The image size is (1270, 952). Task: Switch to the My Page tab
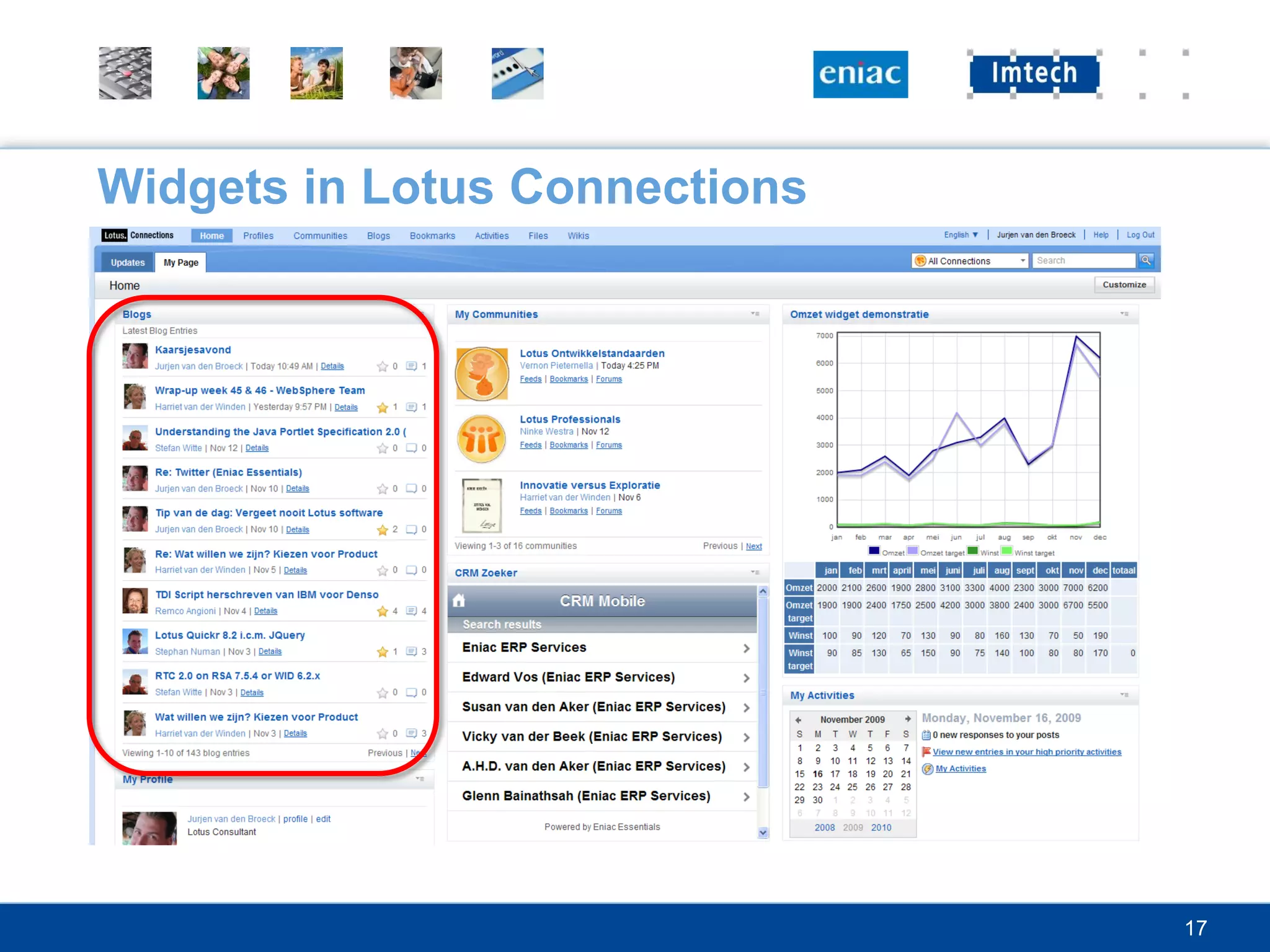181,262
